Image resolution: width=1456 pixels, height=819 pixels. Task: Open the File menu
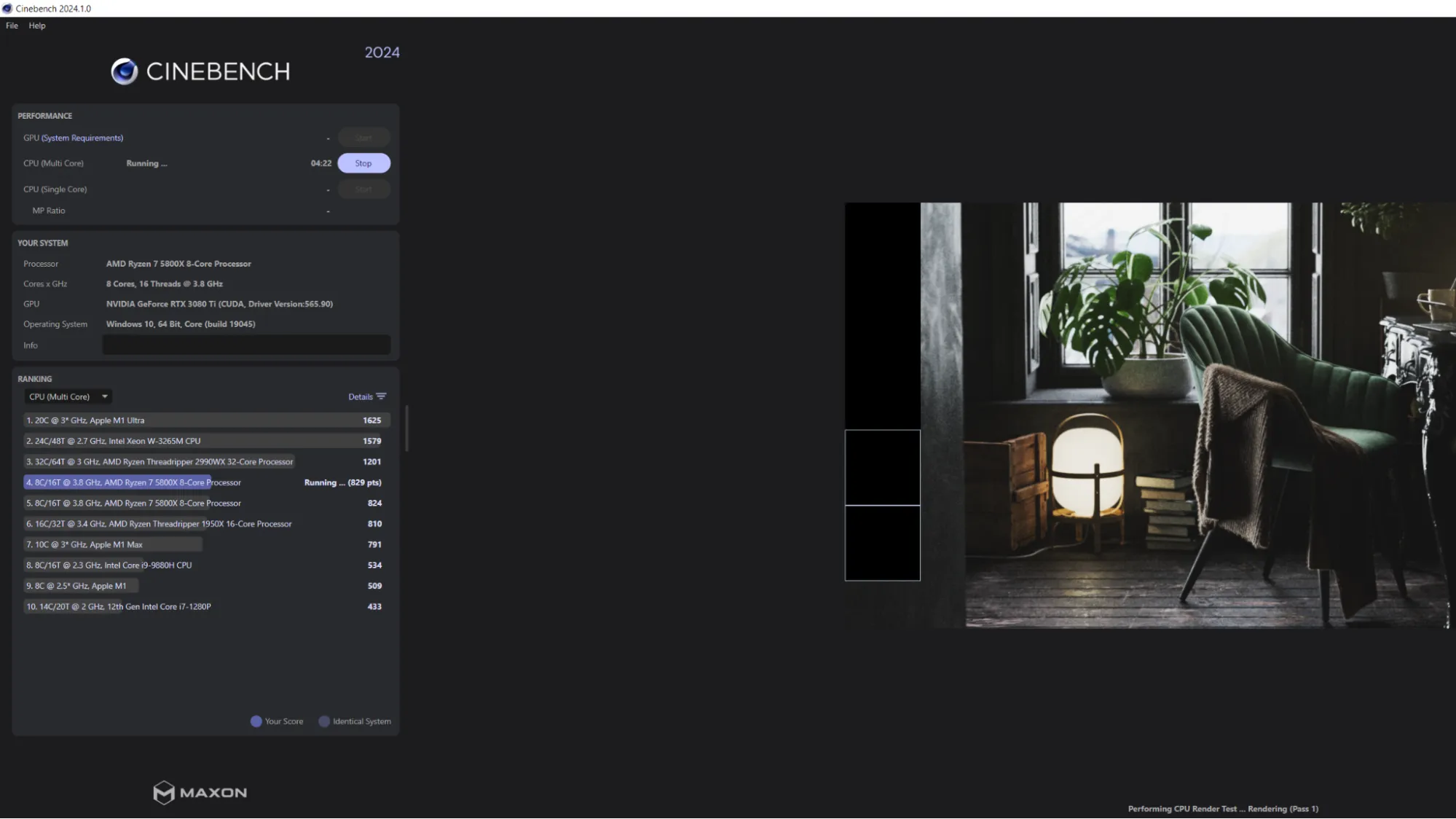click(12, 26)
